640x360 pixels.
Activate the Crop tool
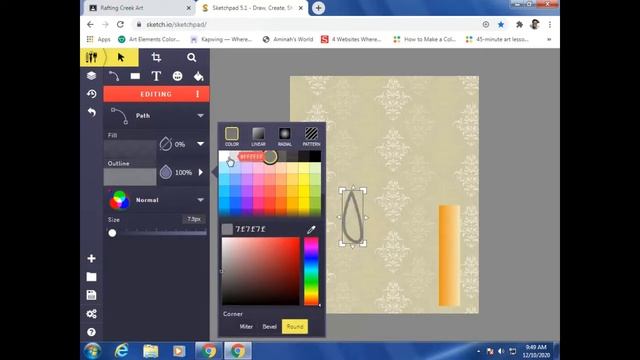pos(156,58)
